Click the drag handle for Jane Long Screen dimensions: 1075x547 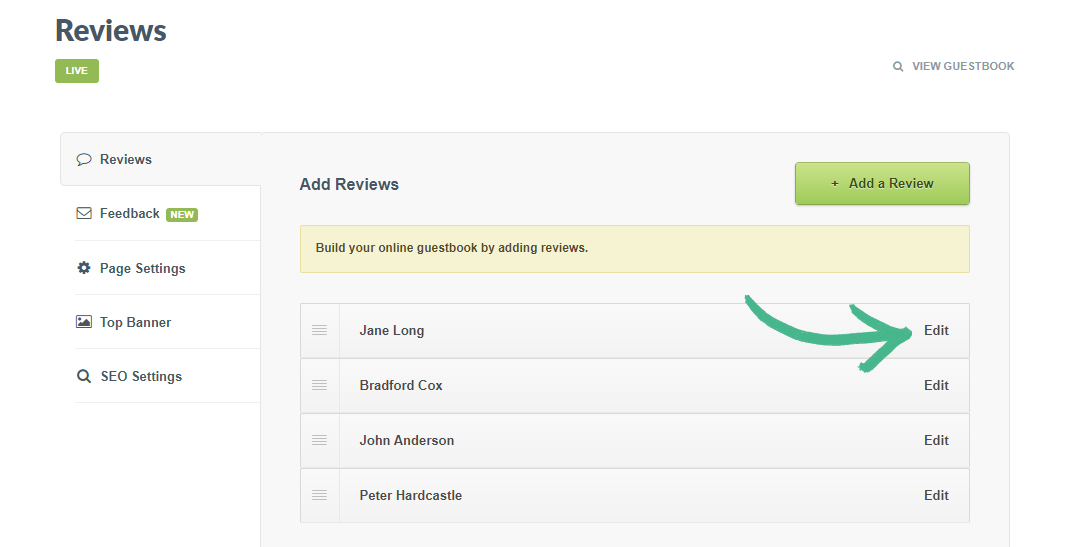point(319,330)
